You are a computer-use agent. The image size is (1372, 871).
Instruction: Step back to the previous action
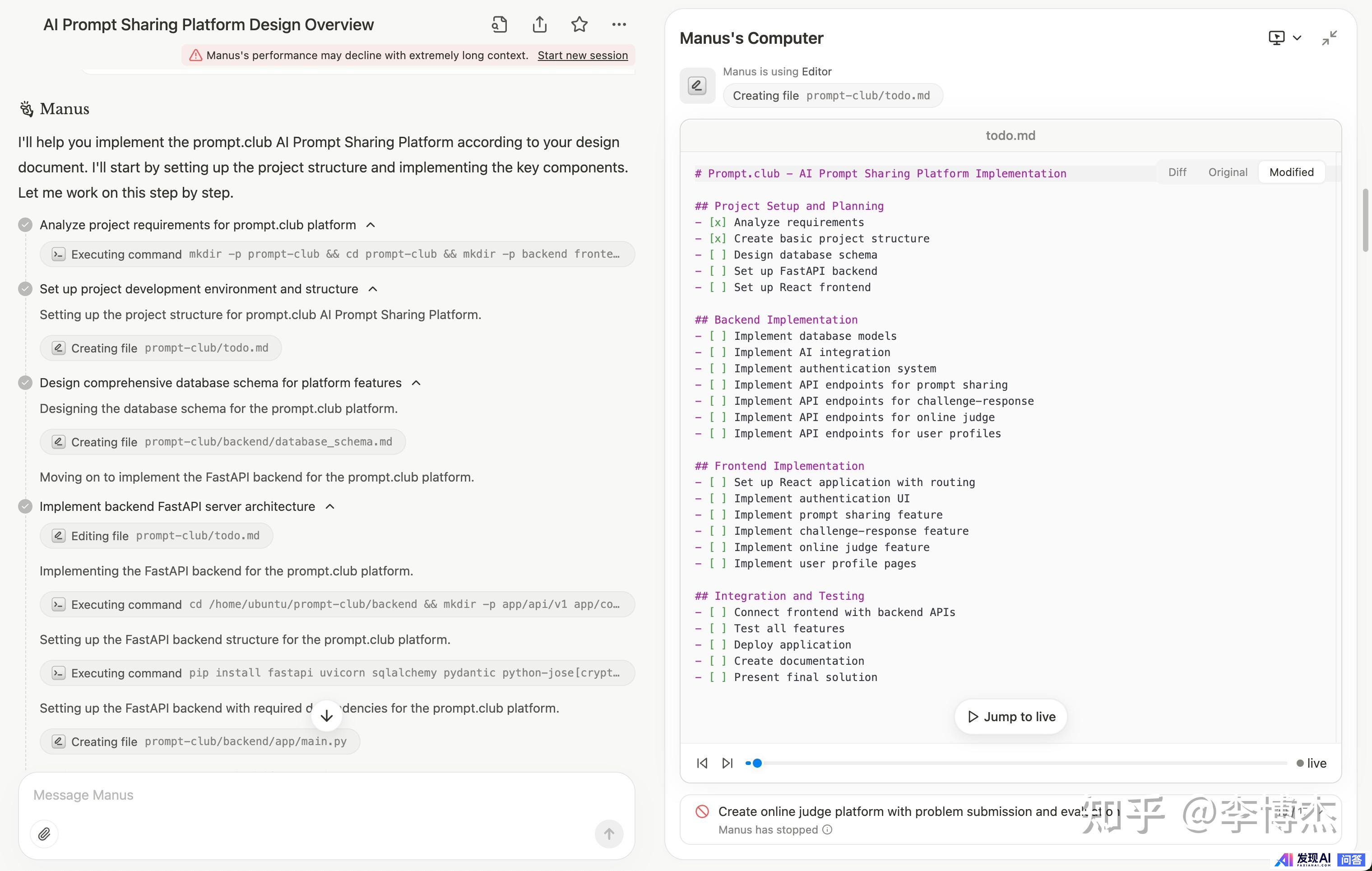702,763
